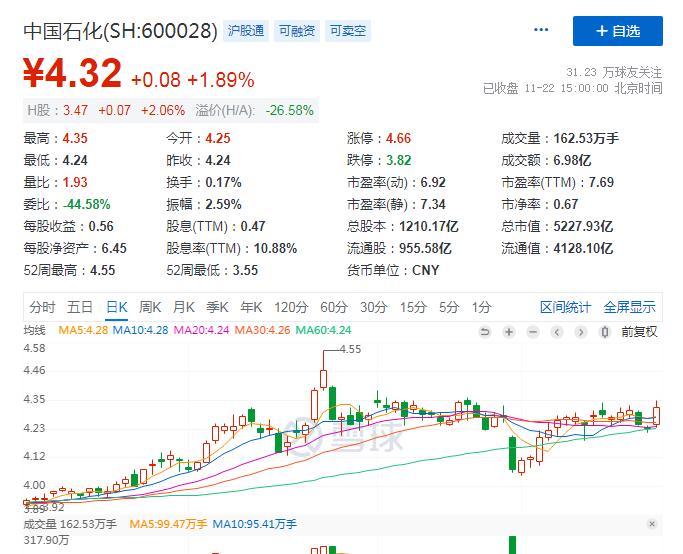The image size is (683, 554).
Task: Click the 可融资 tag
Action: (x=297, y=30)
